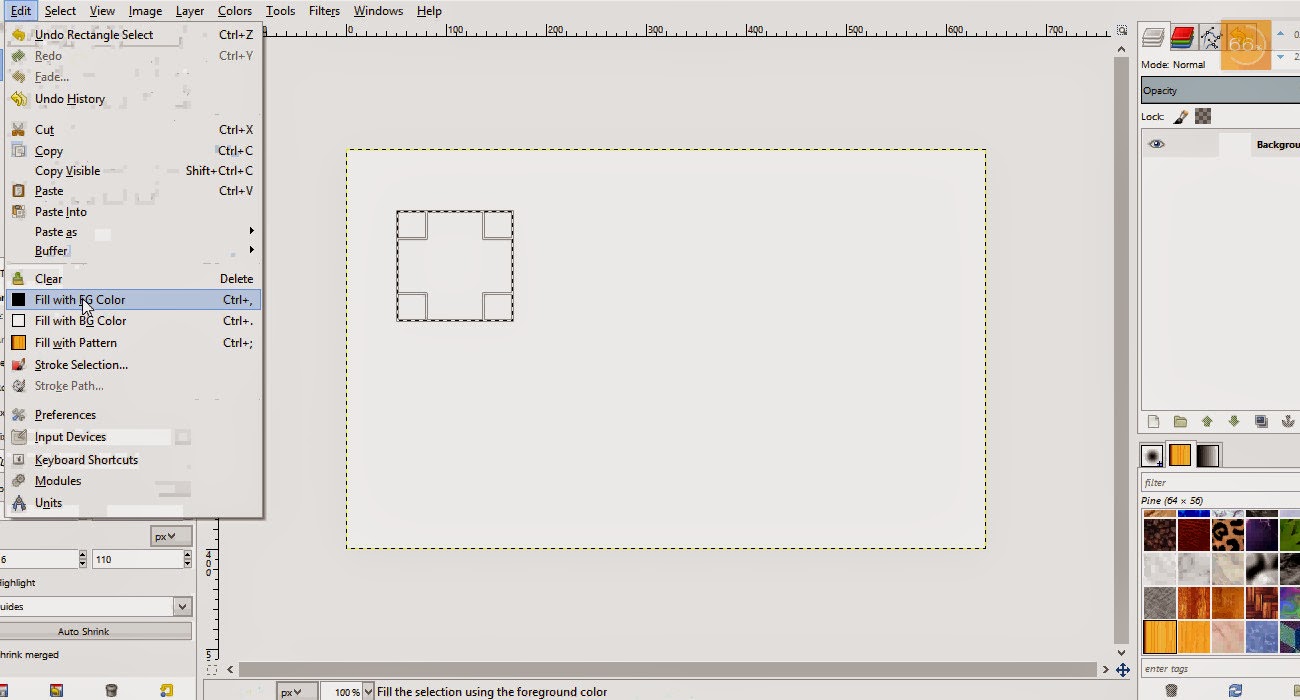The width and height of the screenshot is (1300, 700).
Task: Open the Colors menu
Action: pos(235,11)
